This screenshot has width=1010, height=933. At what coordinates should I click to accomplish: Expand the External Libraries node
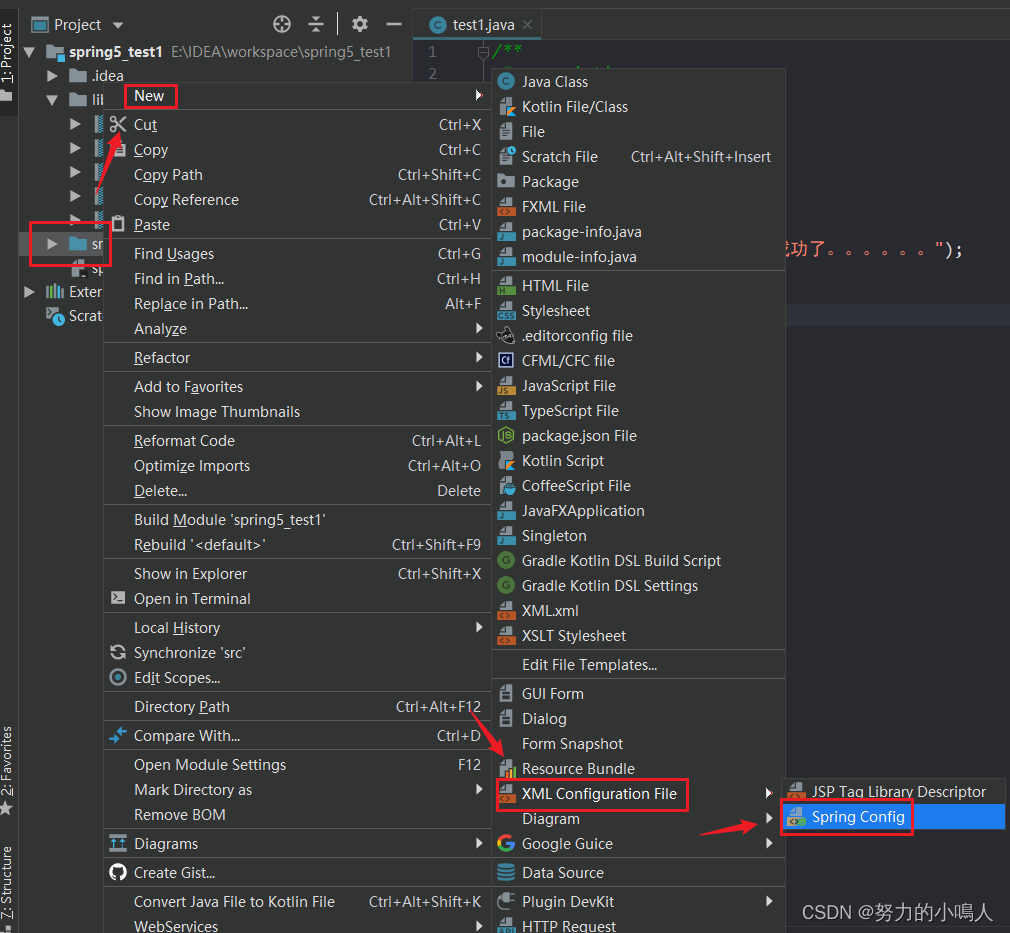(x=29, y=292)
